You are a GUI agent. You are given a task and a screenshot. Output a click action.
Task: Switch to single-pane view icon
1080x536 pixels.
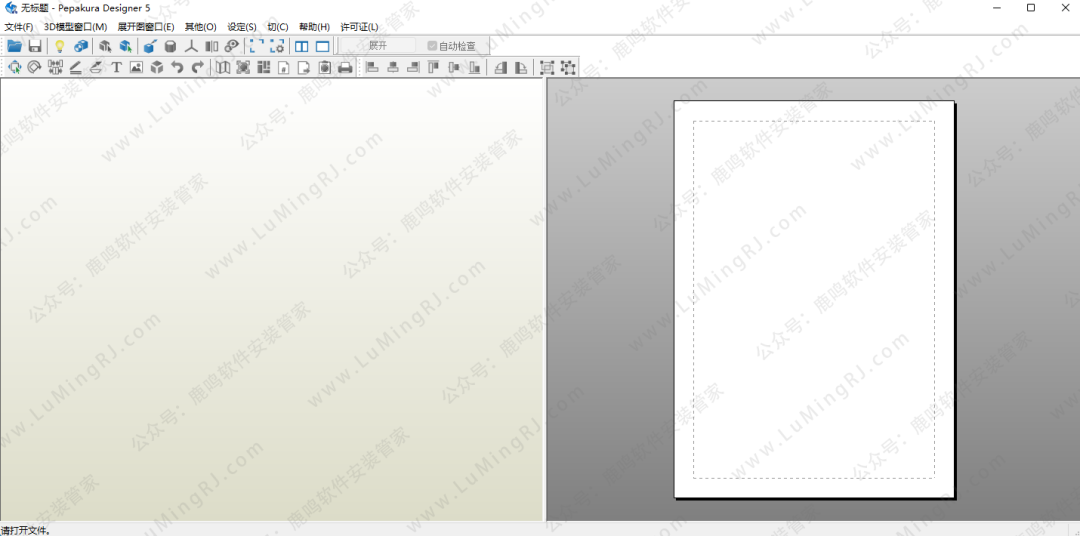pyautogui.click(x=322, y=46)
